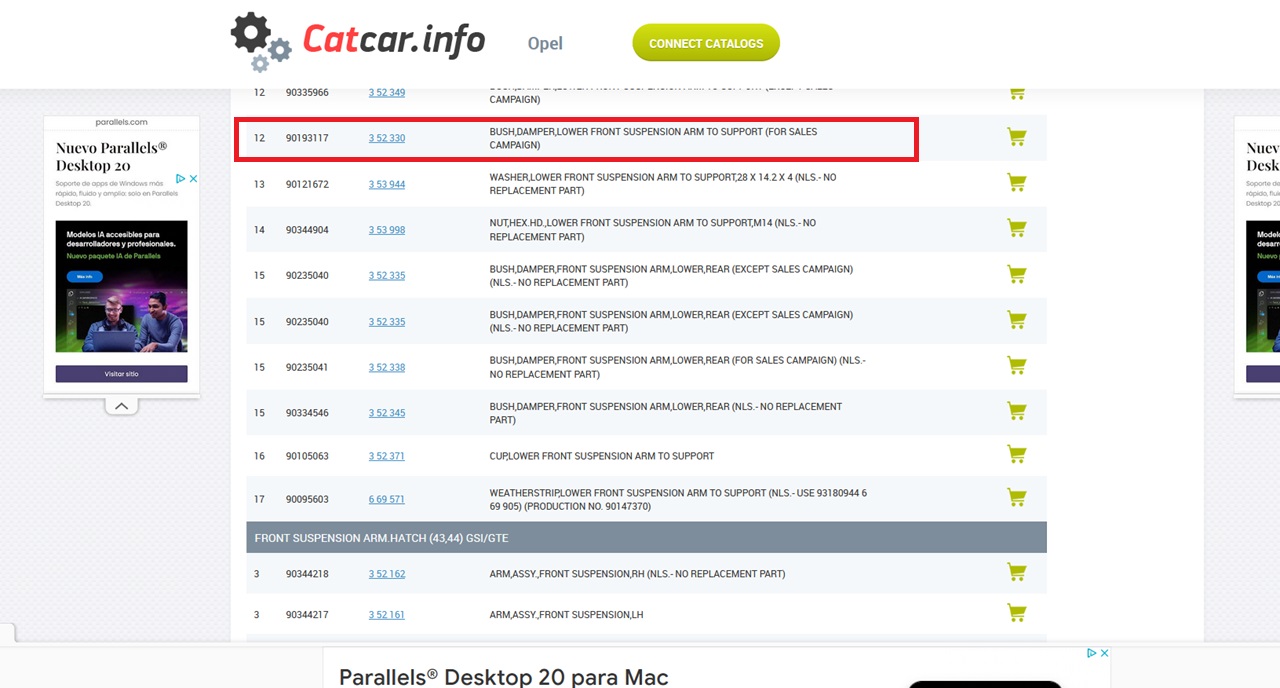Close the left sidebar Parallels ad

click(x=193, y=179)
